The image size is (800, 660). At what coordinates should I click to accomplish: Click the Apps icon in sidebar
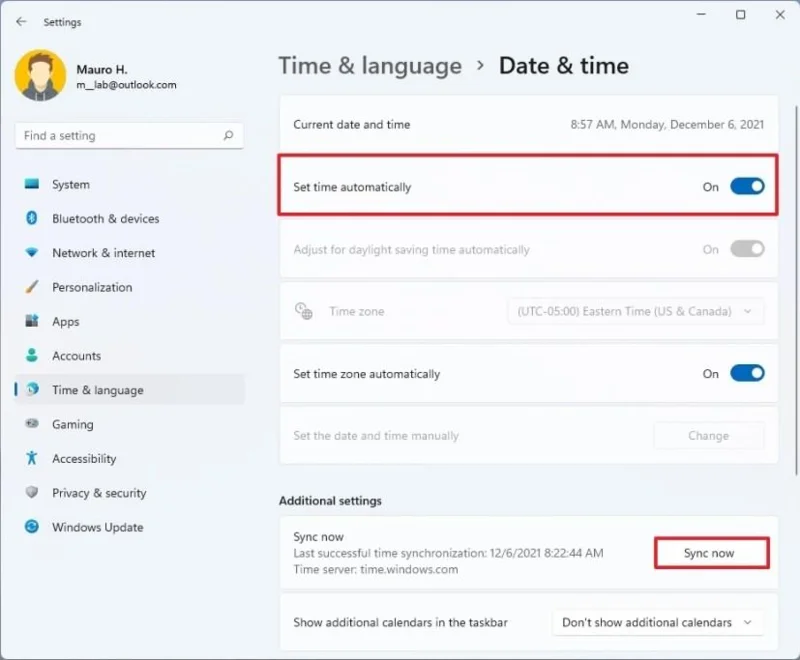(32, 321)
